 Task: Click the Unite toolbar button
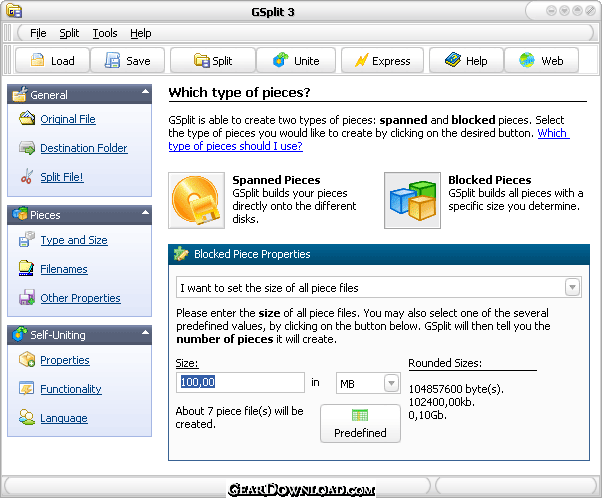pyautogui.click(x=296, y=60)
